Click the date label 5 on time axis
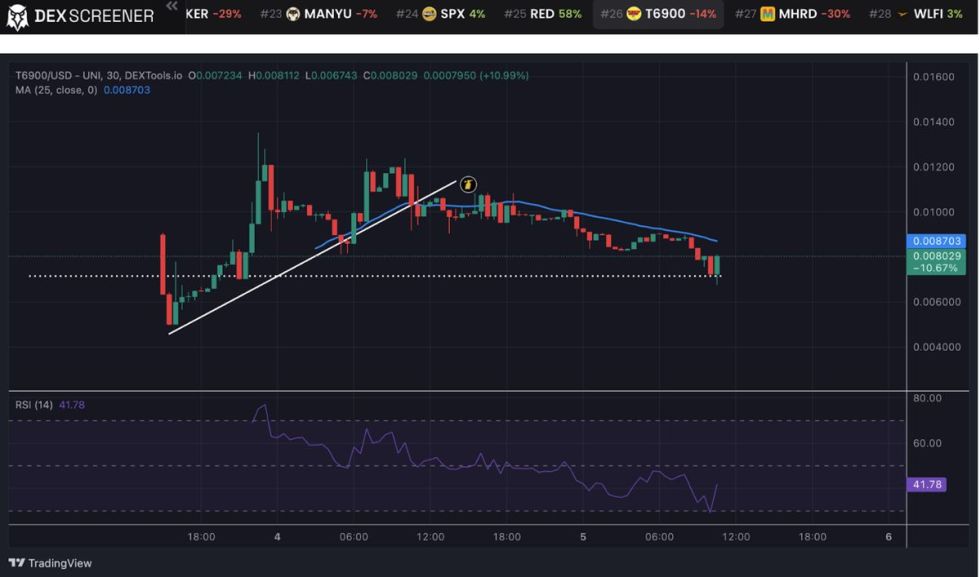Screen dimensions: 980x577 [x=582, y=537]
